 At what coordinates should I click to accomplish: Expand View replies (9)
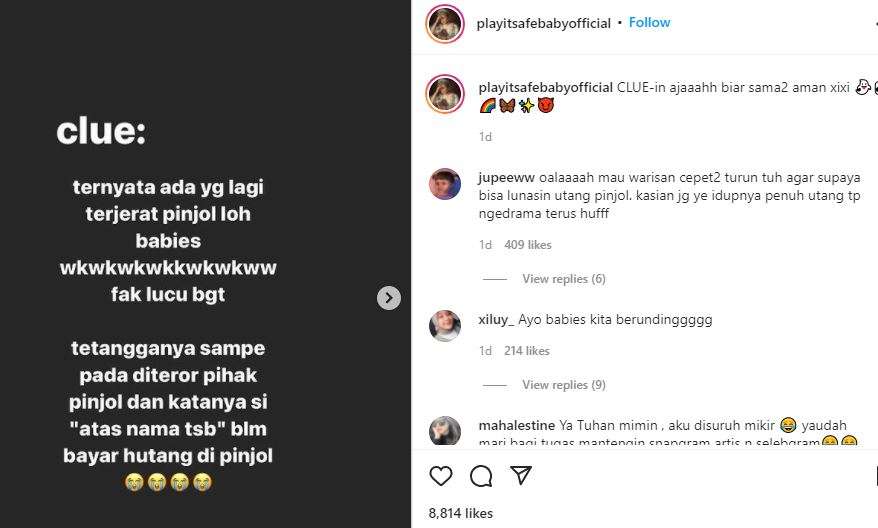[x=564, y=385]
